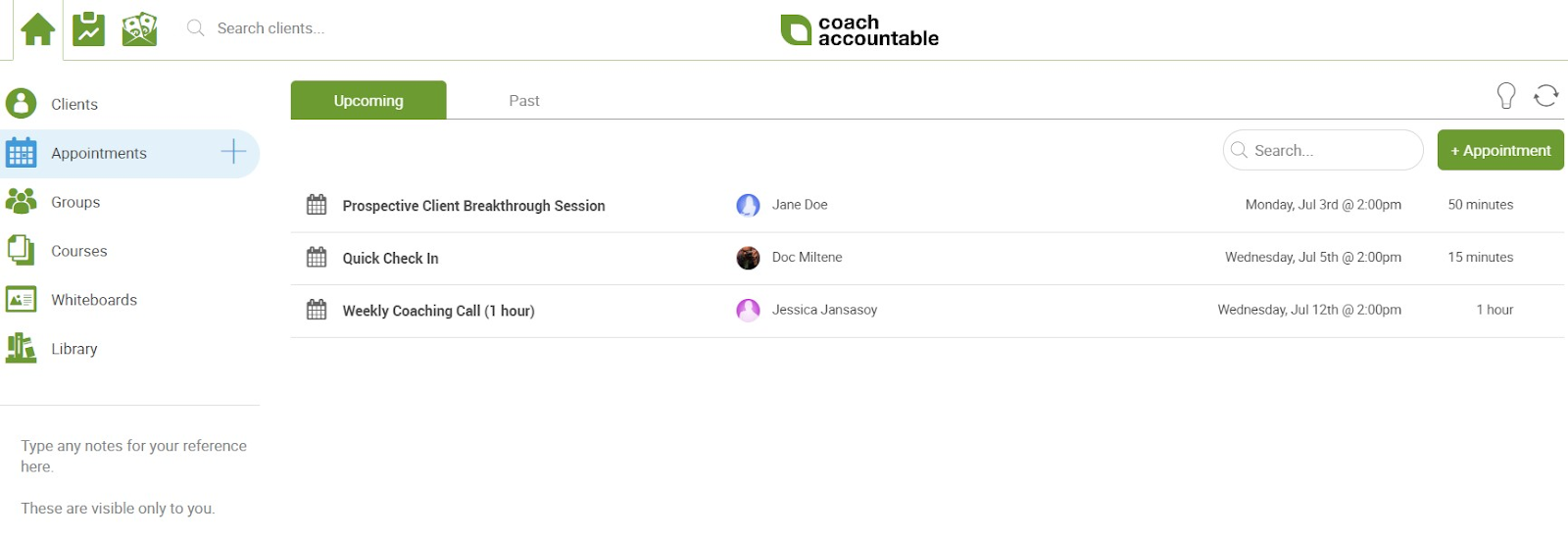Open Whiteboards from the sidebar
1568x538 pixels.
(93, 300)
